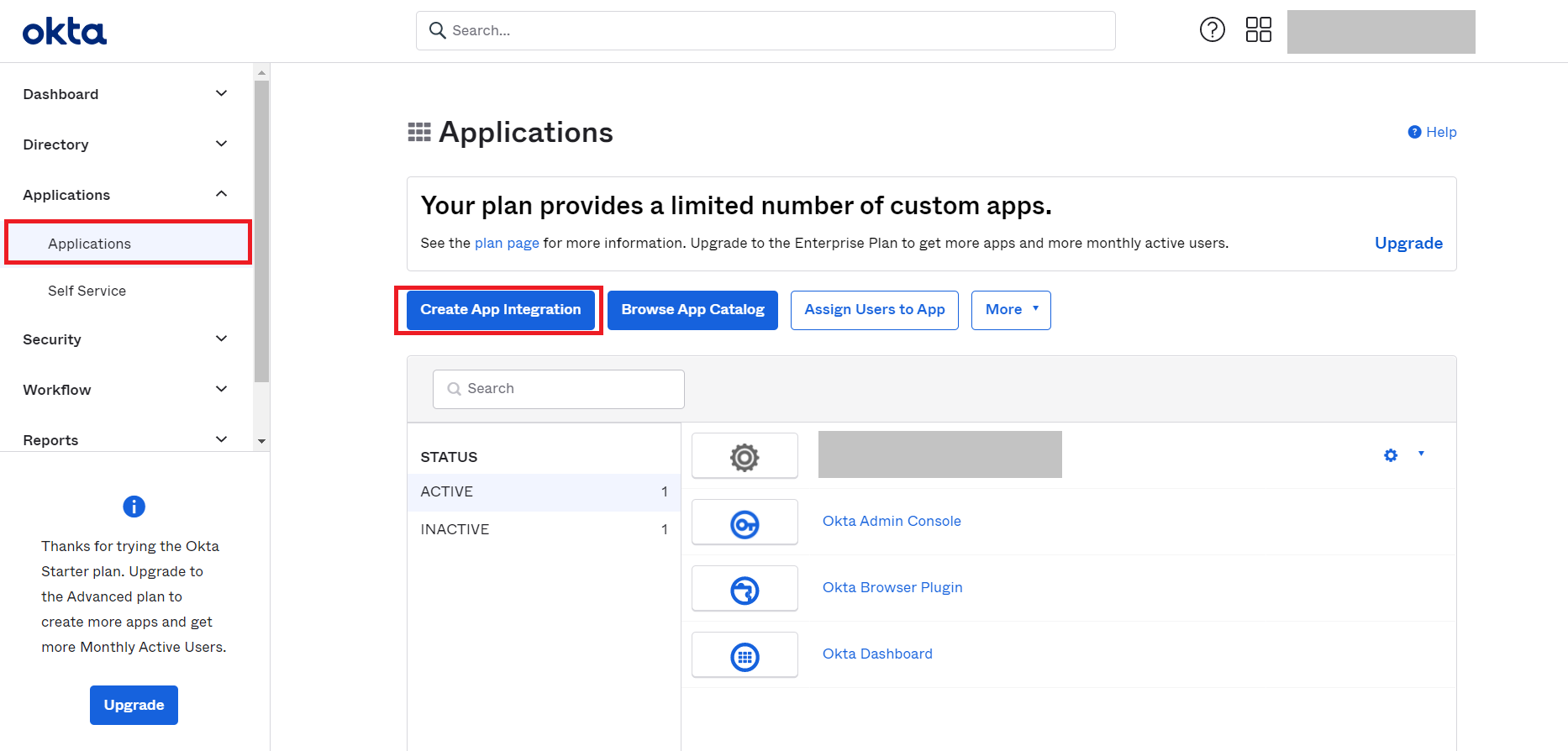Viewport: 1568px width, 751px height.
Task: Select Self Service submenu item
Action: click(x=87, y=291)
